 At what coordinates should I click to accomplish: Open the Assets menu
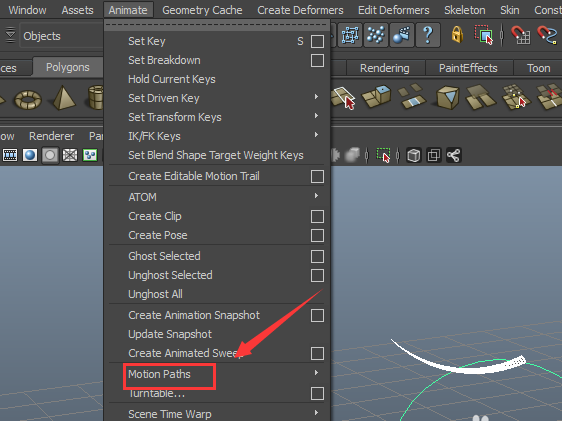click(77, 10)
